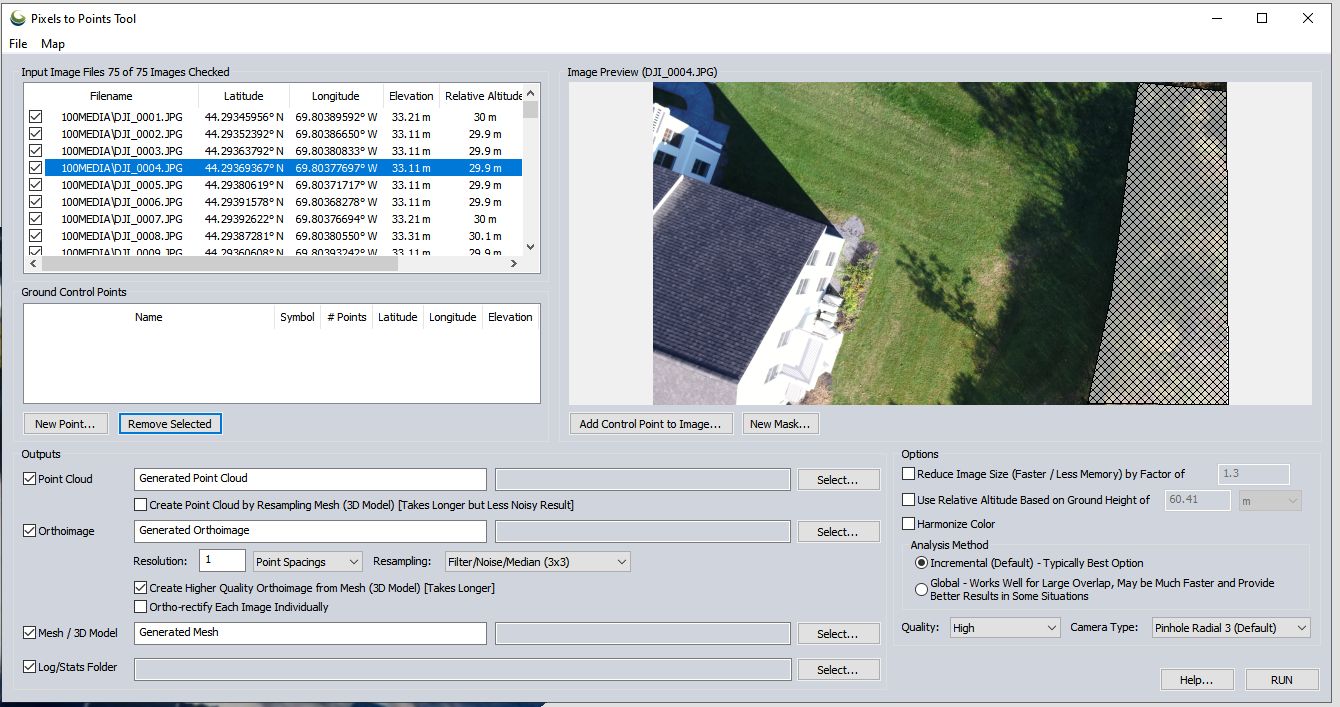The image size is (1340, 707).
Task: Click the RUN button
Action: 1282,680
